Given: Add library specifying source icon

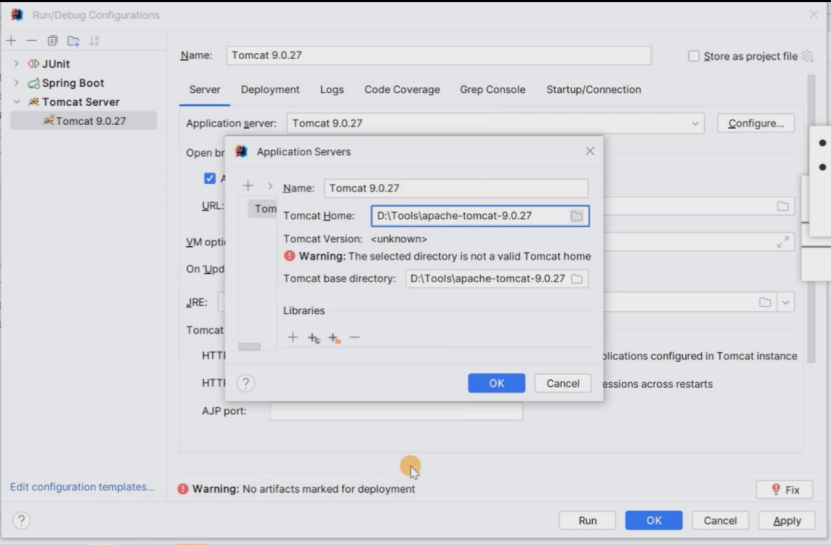Looking at the screenshot, I should pos(314,338).
